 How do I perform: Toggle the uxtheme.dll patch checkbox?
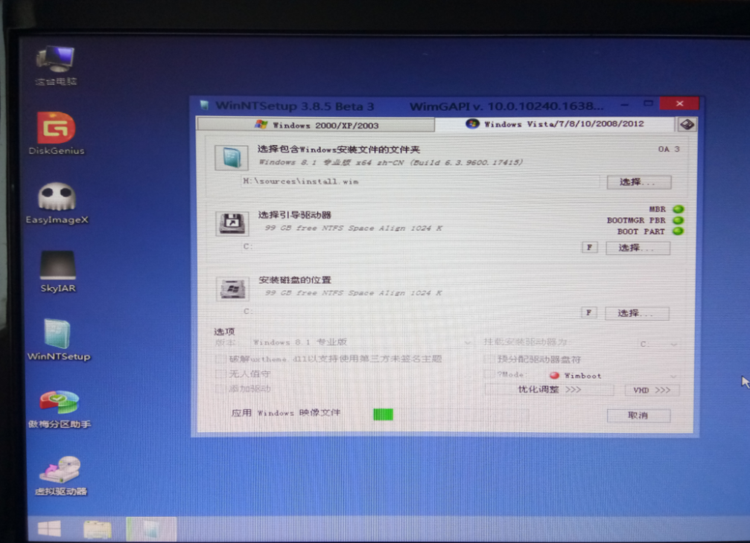pos(221,359)
